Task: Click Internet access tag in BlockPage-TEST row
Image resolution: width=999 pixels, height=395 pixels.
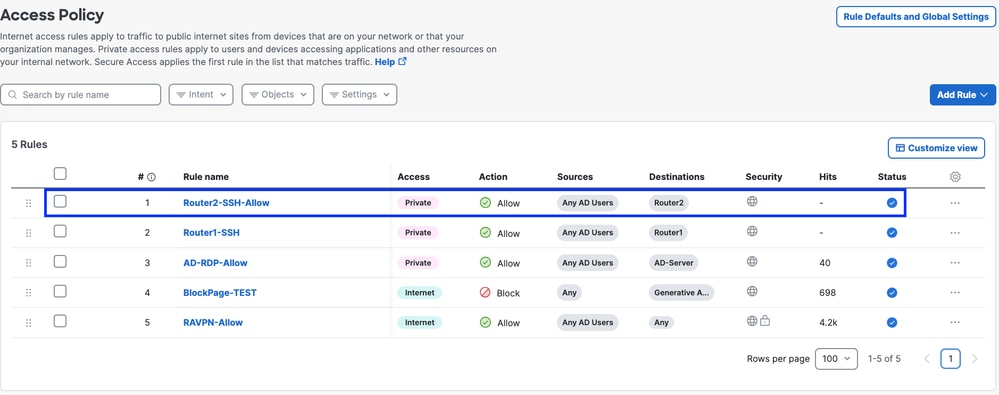Action: [419, 292]
